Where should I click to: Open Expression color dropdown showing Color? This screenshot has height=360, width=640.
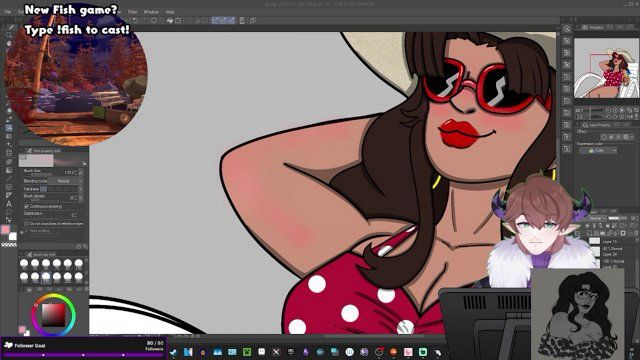[x=599, y=151]
